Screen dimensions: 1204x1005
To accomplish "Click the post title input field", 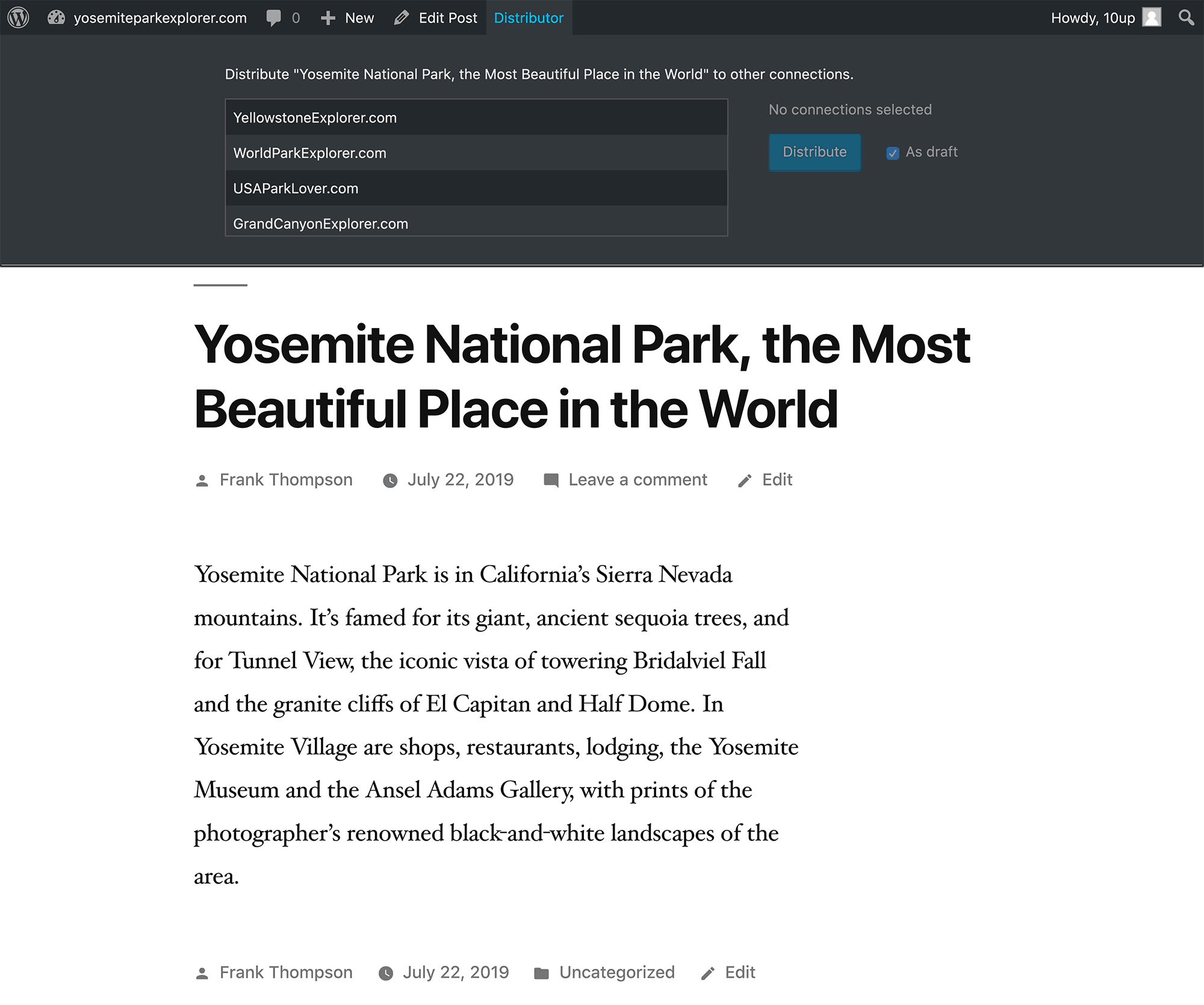I will pyautogui.click(x=584, y=375).
